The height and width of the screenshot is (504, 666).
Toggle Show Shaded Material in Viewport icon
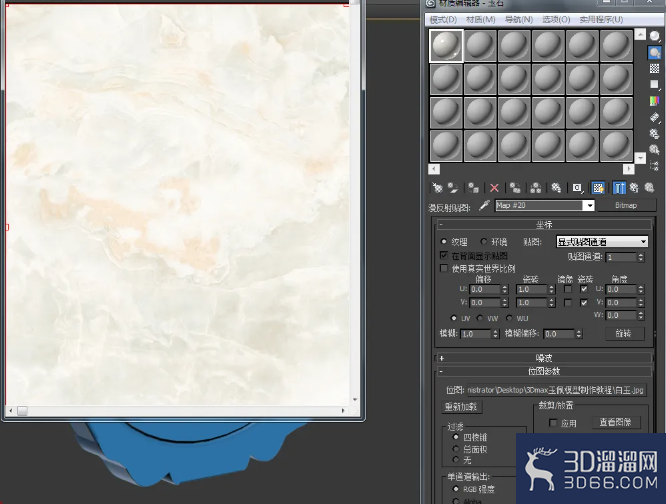(598, 188)
